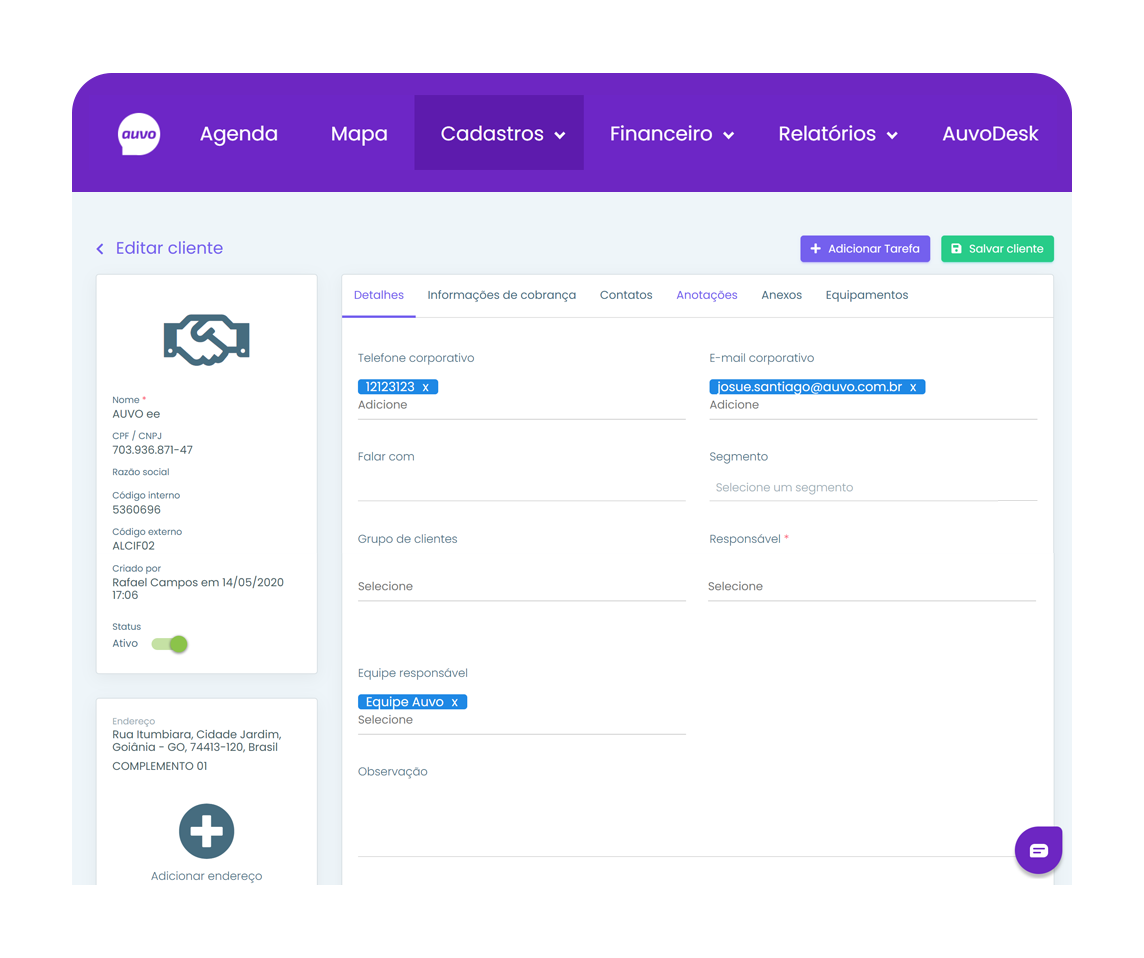Click the handshake client avatar icon
The image size is (1144, 958).
[x=206, y=340]
